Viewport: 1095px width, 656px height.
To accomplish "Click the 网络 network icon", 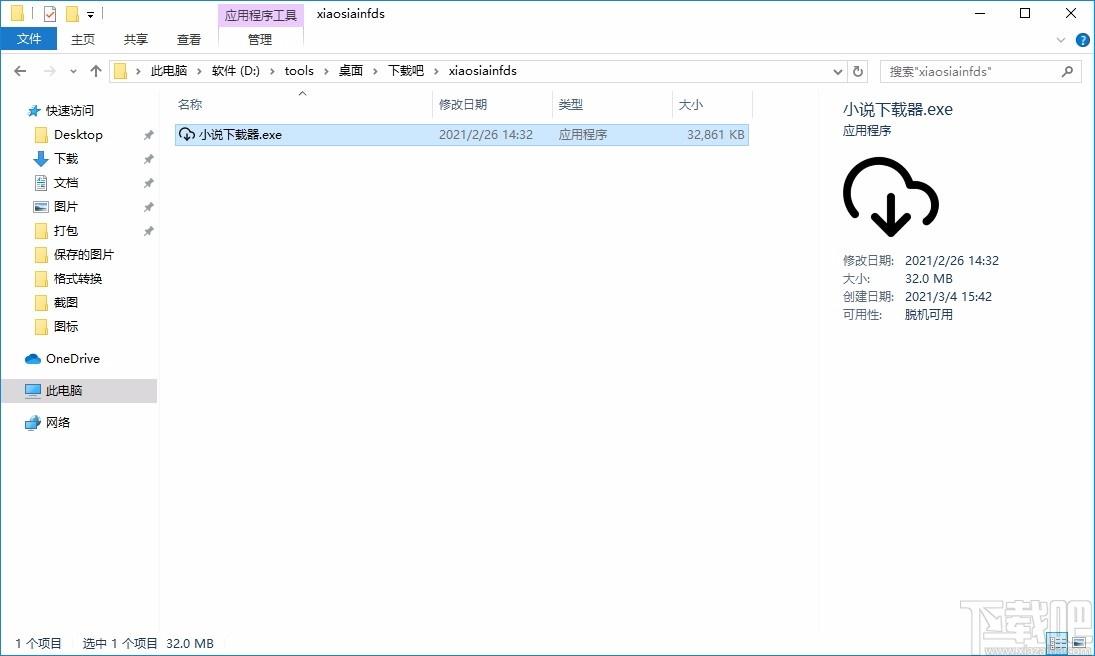I will pos(33,423).
